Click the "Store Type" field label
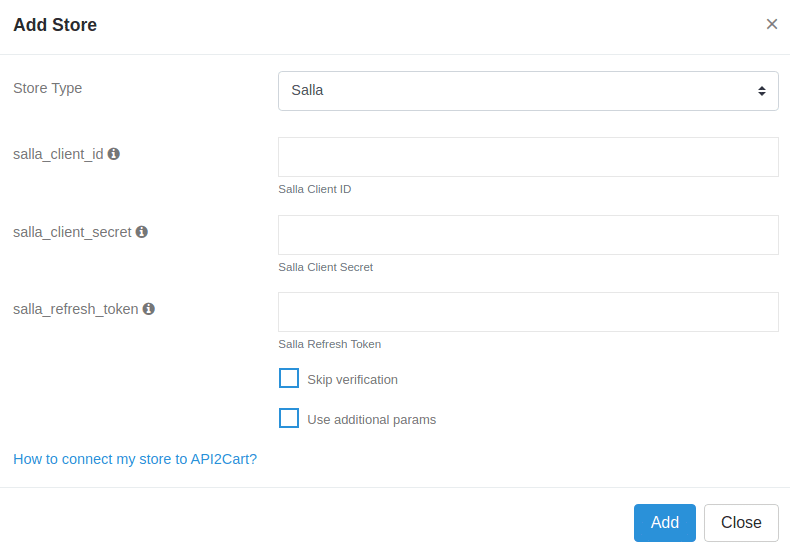The image size is (790, 554). click(48, 88)
